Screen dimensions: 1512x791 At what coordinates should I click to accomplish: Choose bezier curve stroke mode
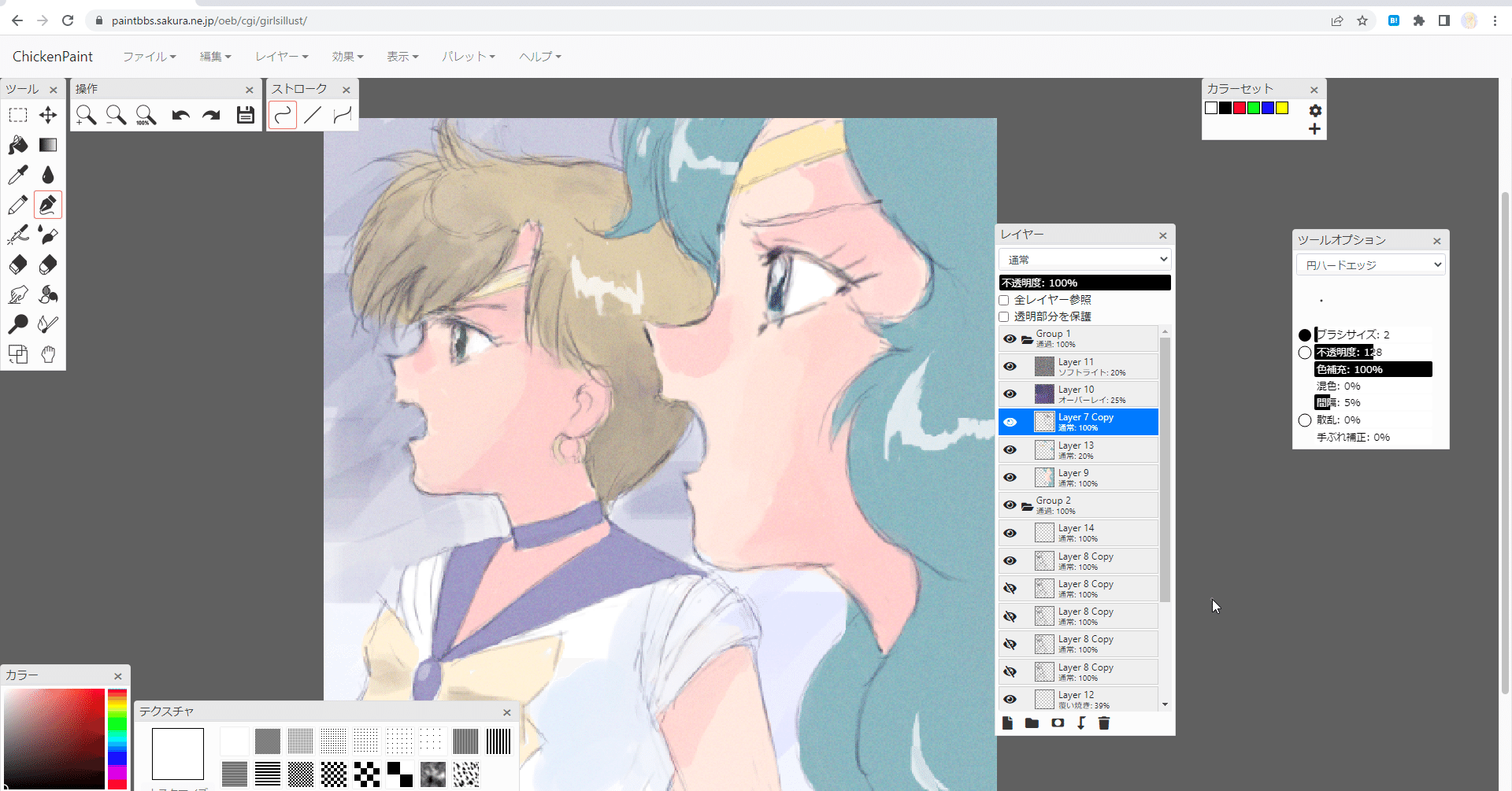point(343,116)
